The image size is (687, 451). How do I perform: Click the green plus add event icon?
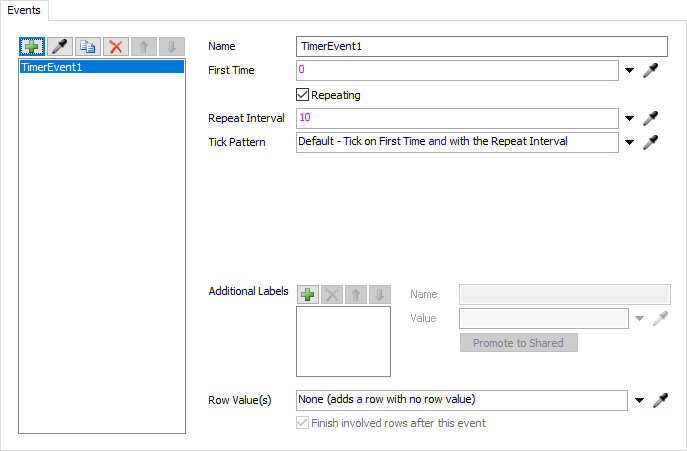pos(32,47)
